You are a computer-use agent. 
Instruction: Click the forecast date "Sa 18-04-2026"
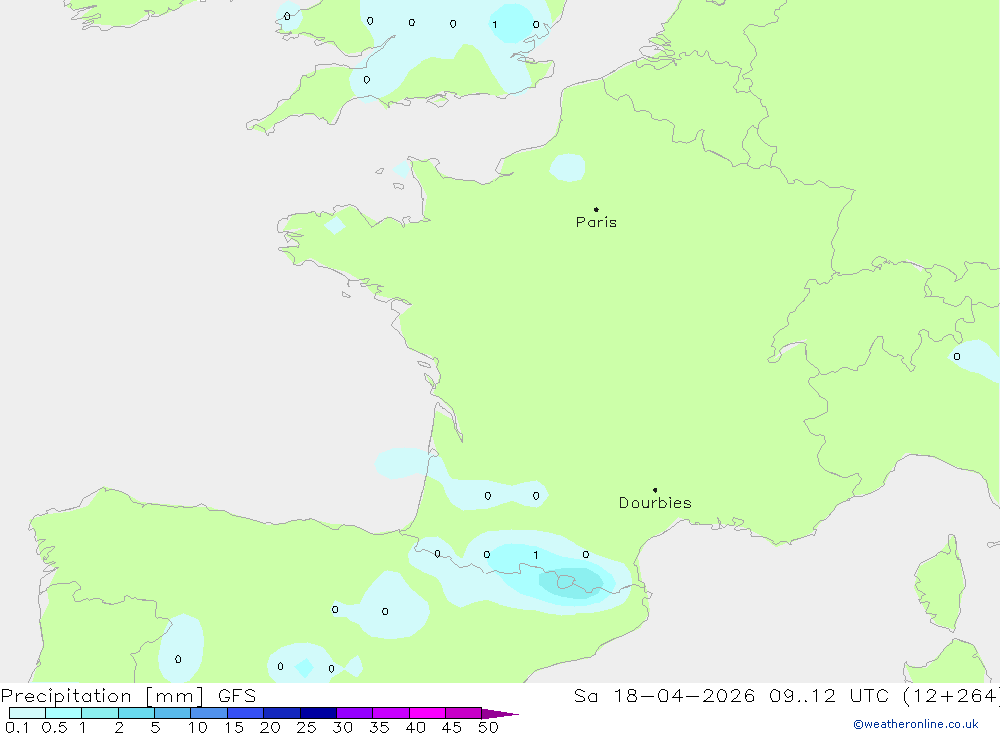point(665,696)
